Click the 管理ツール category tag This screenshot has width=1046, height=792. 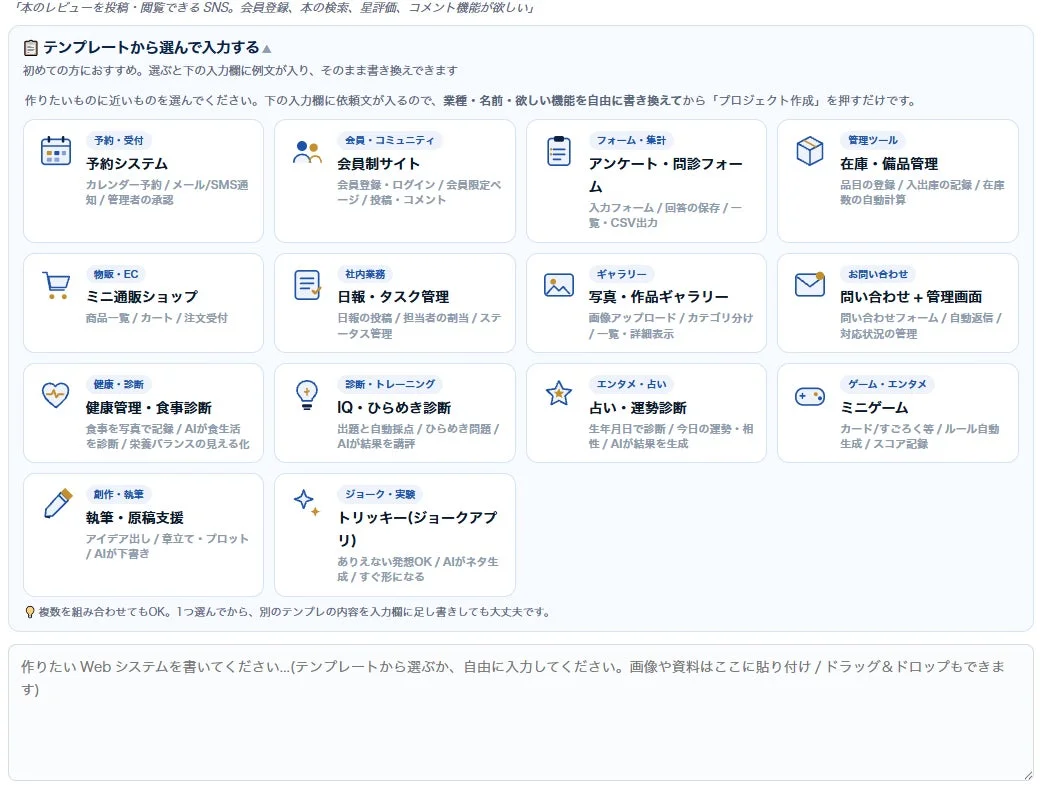(x=873, y=140)
